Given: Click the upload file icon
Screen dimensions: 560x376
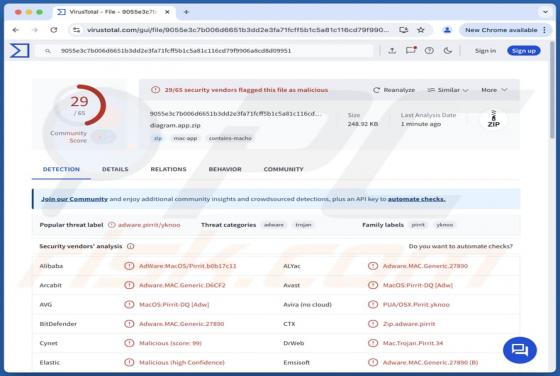Looking at the screenshot, I should coord(392,51).
